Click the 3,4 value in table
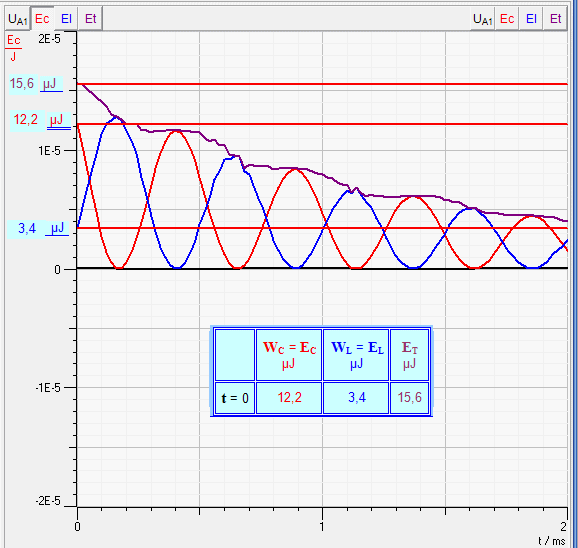 tap(356, 398)
